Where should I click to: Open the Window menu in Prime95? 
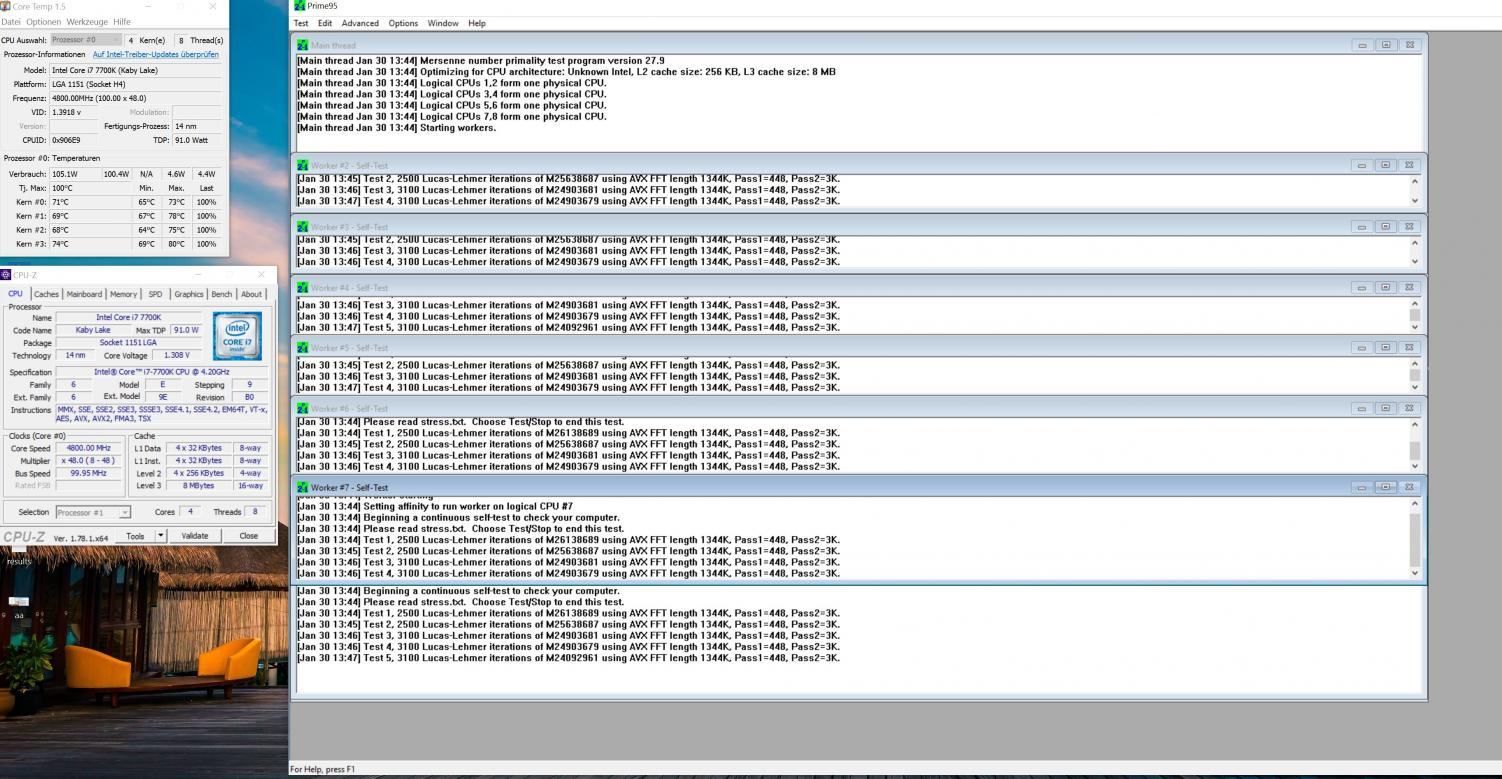point(443,23)
